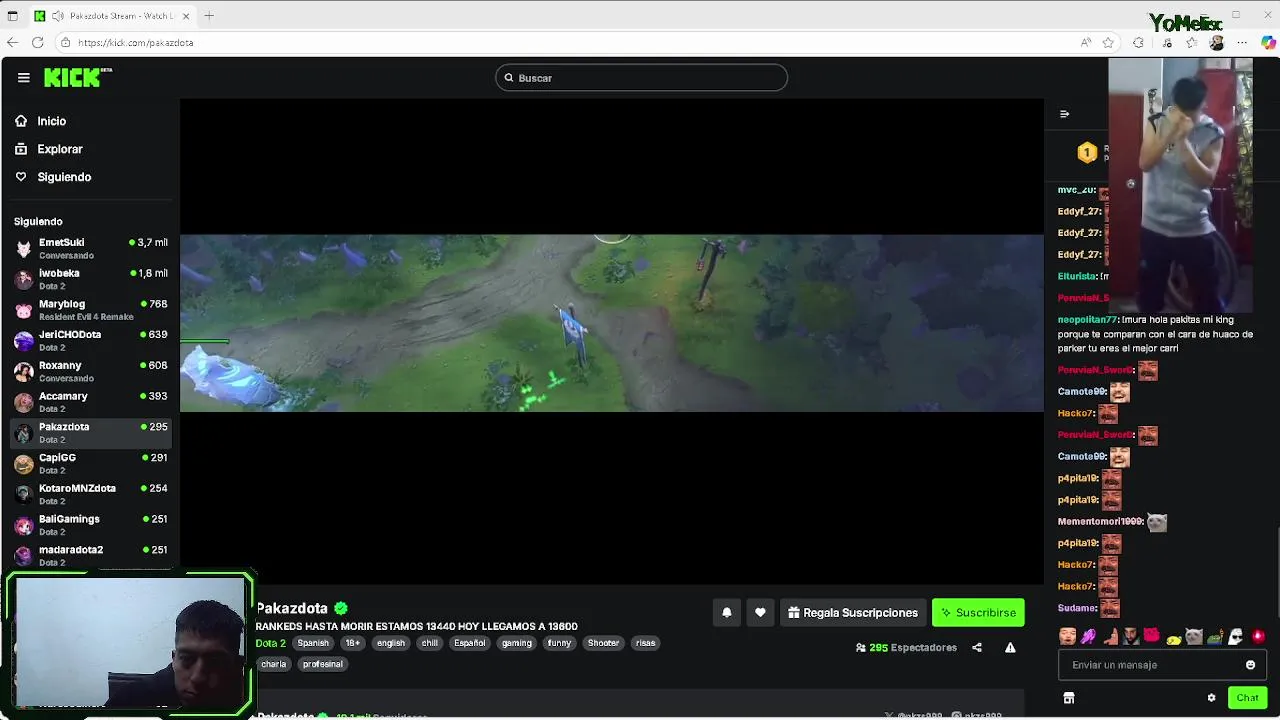Viewport: 1280px width, 720px height.
Task: Open the Accamary channel in sidebar
Action: click(90, 402)
